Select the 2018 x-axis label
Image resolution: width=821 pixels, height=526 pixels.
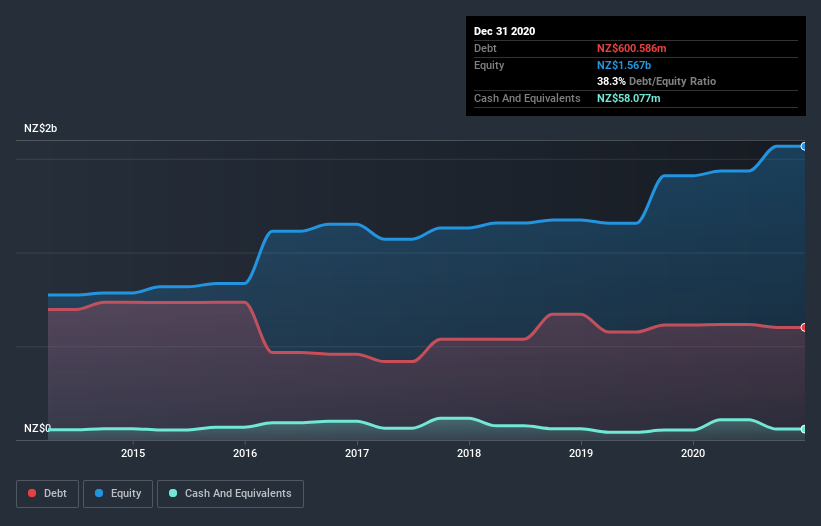click(469, 453)
